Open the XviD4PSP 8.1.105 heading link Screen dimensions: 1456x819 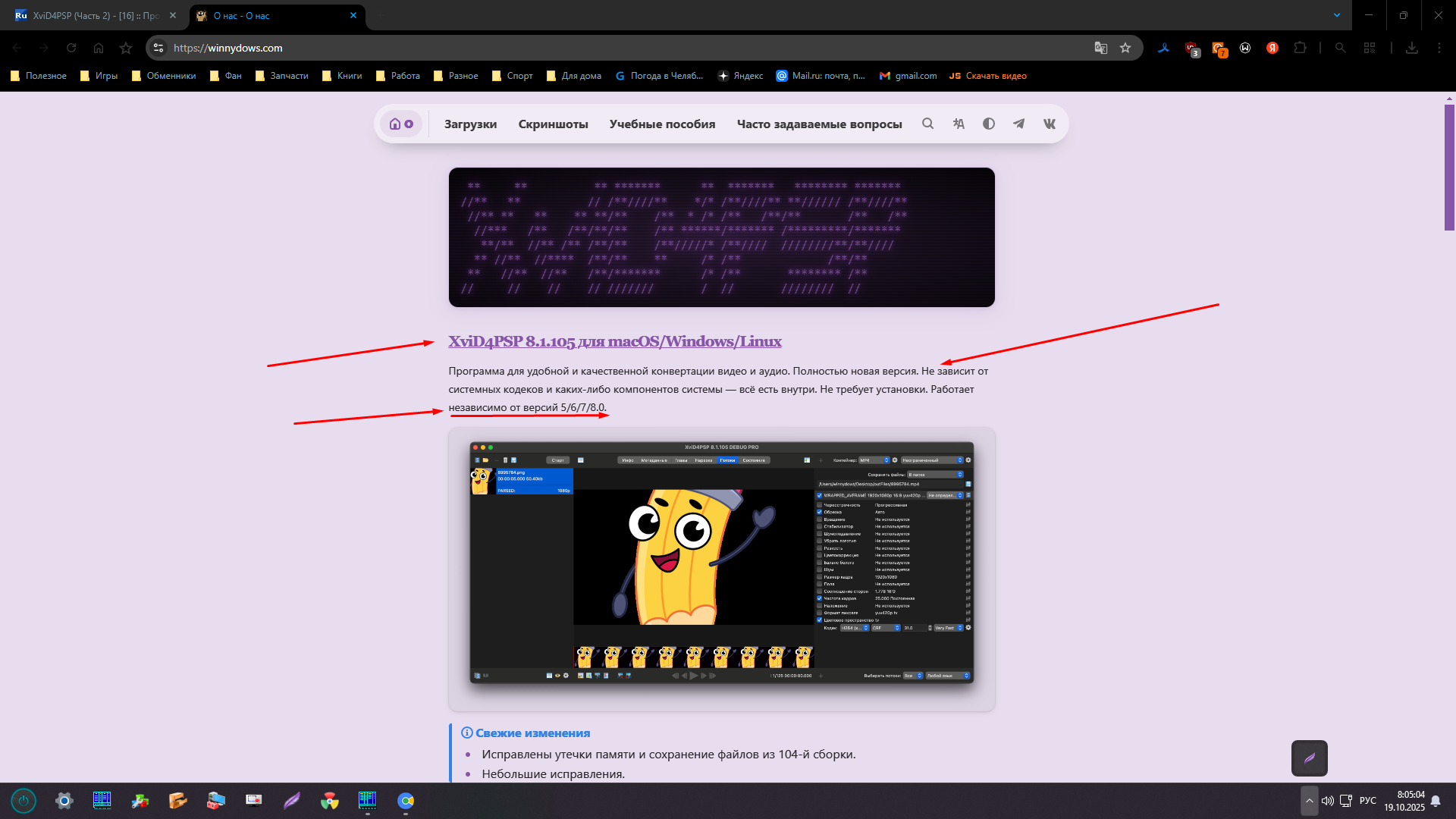614,341
